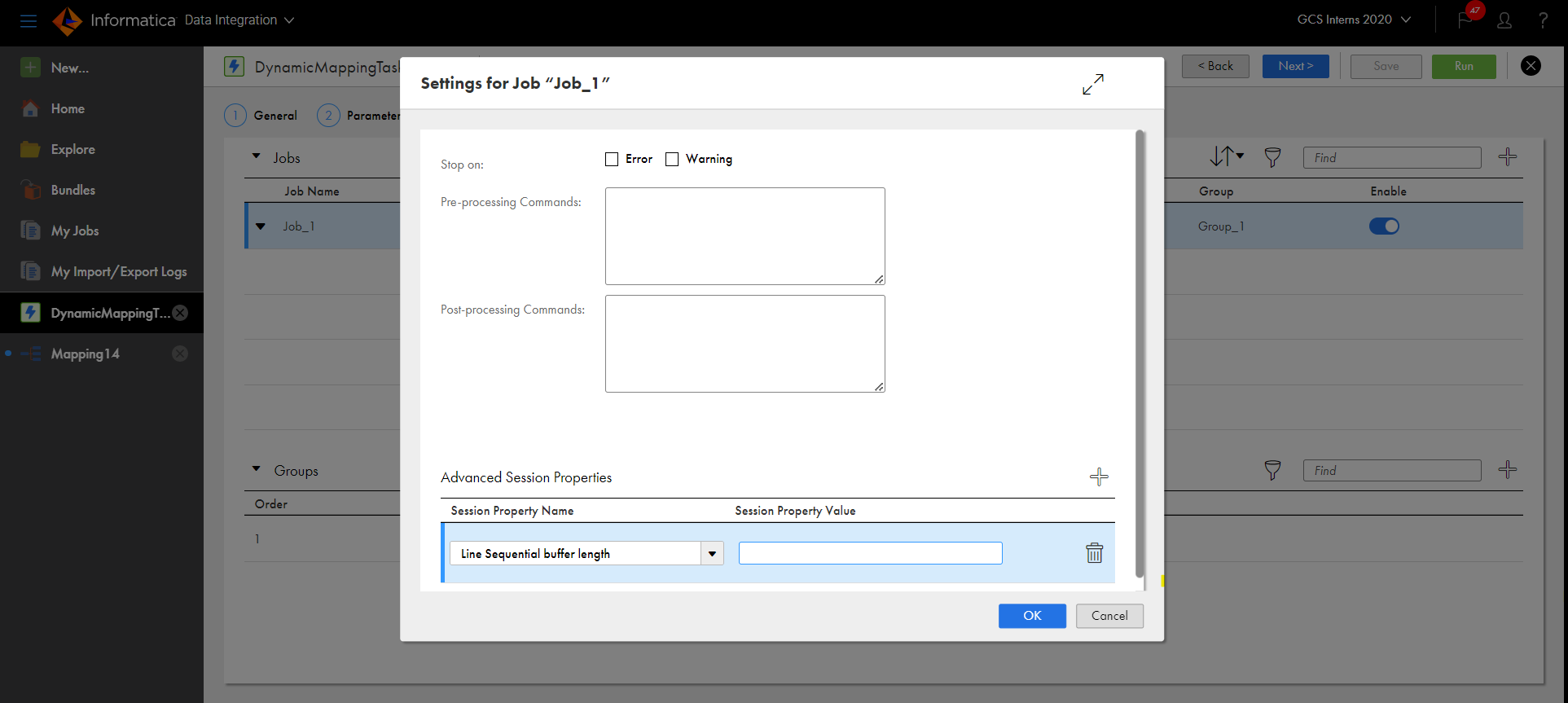This screenshot has width=1568, height=703.
Task: Open the user profile icon
Action: 1504,20
